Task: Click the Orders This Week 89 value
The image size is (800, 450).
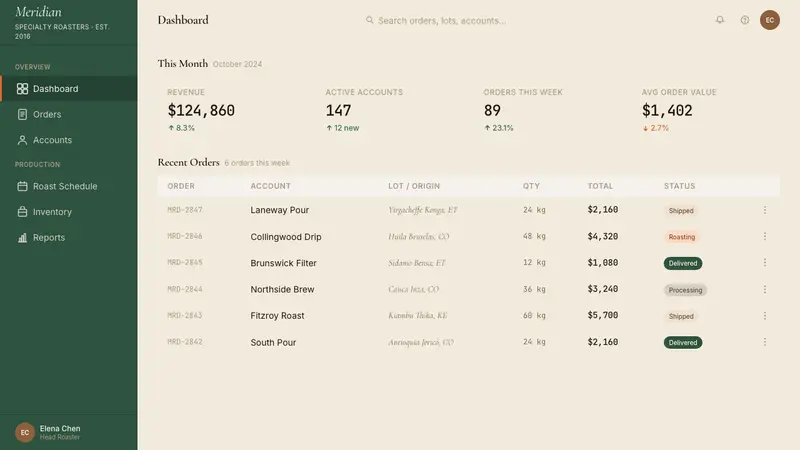Action: 492,110
